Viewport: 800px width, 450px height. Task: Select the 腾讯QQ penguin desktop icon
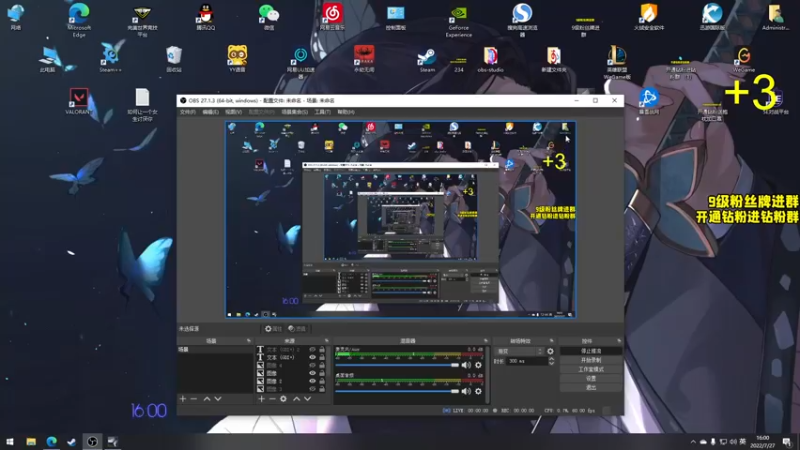tap(206, 17)
